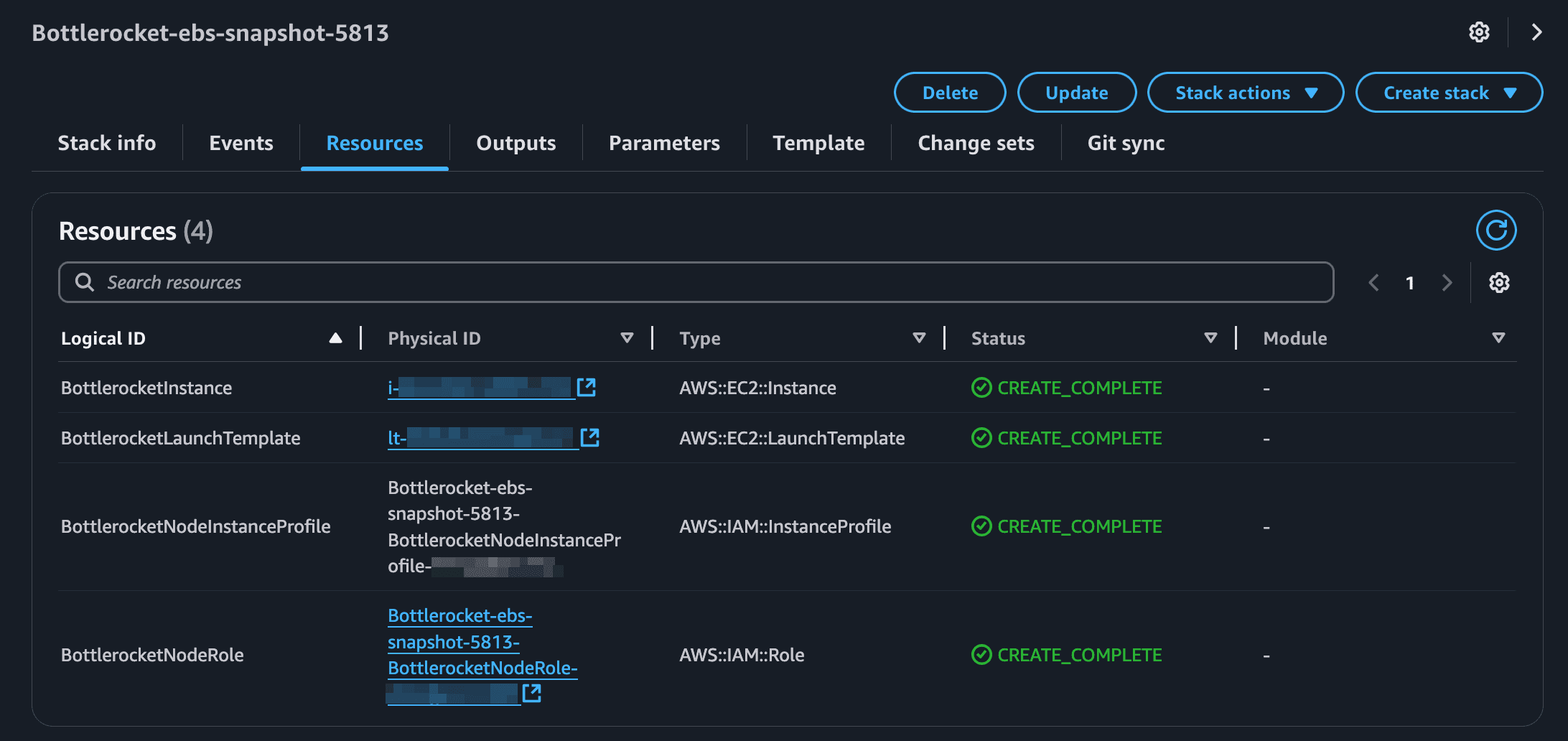This screenshot has width=1568, height=741.
Task: Select the BottlerocketNodeRole logical ID cell
Action: pyautogui.click(x=152, y=655)
